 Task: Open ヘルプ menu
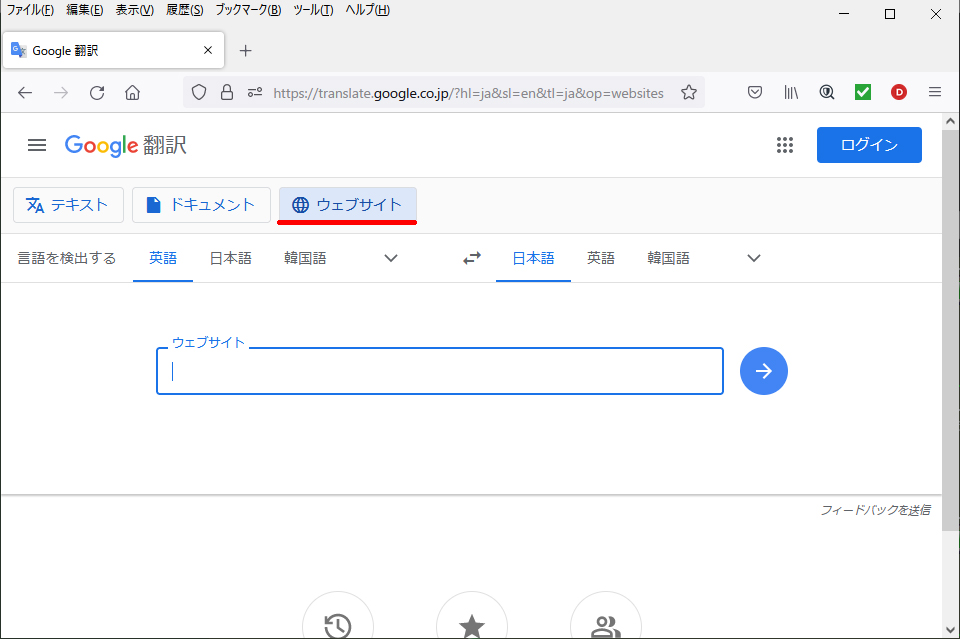point(367,10)
